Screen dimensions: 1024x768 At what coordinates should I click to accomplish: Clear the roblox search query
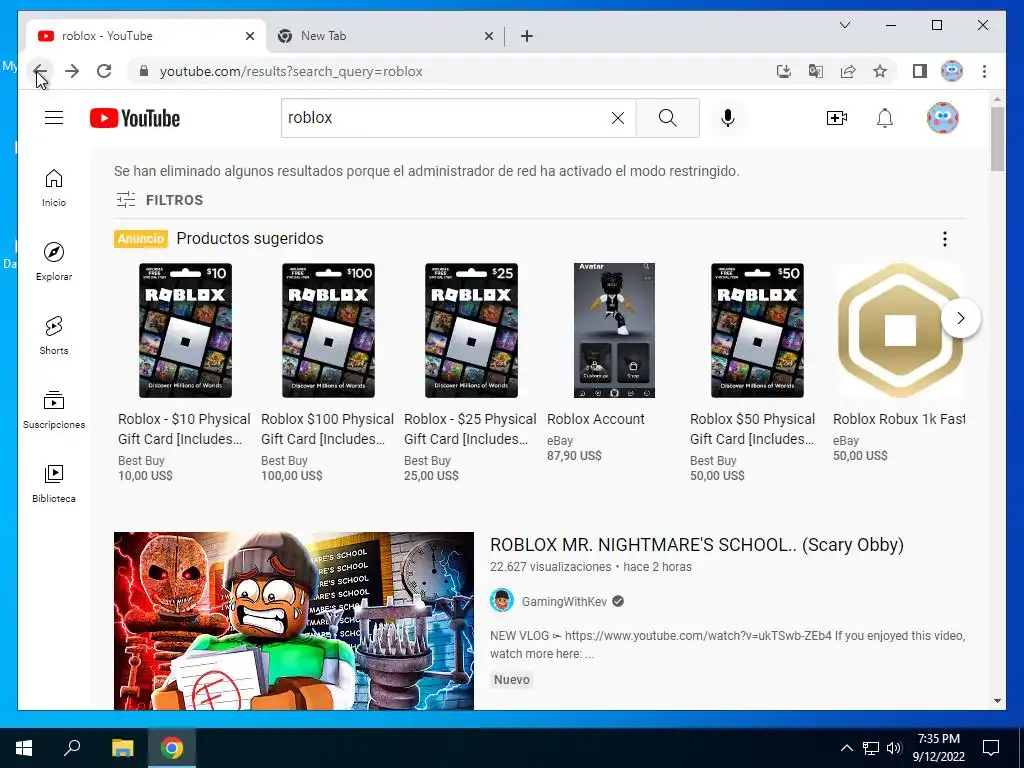point(617,118)
